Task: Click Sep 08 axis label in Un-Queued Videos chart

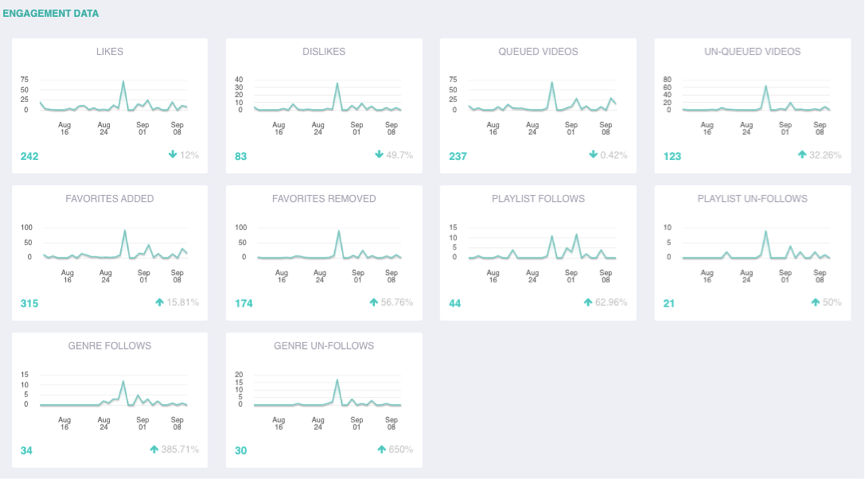Action: coord(820,129)
